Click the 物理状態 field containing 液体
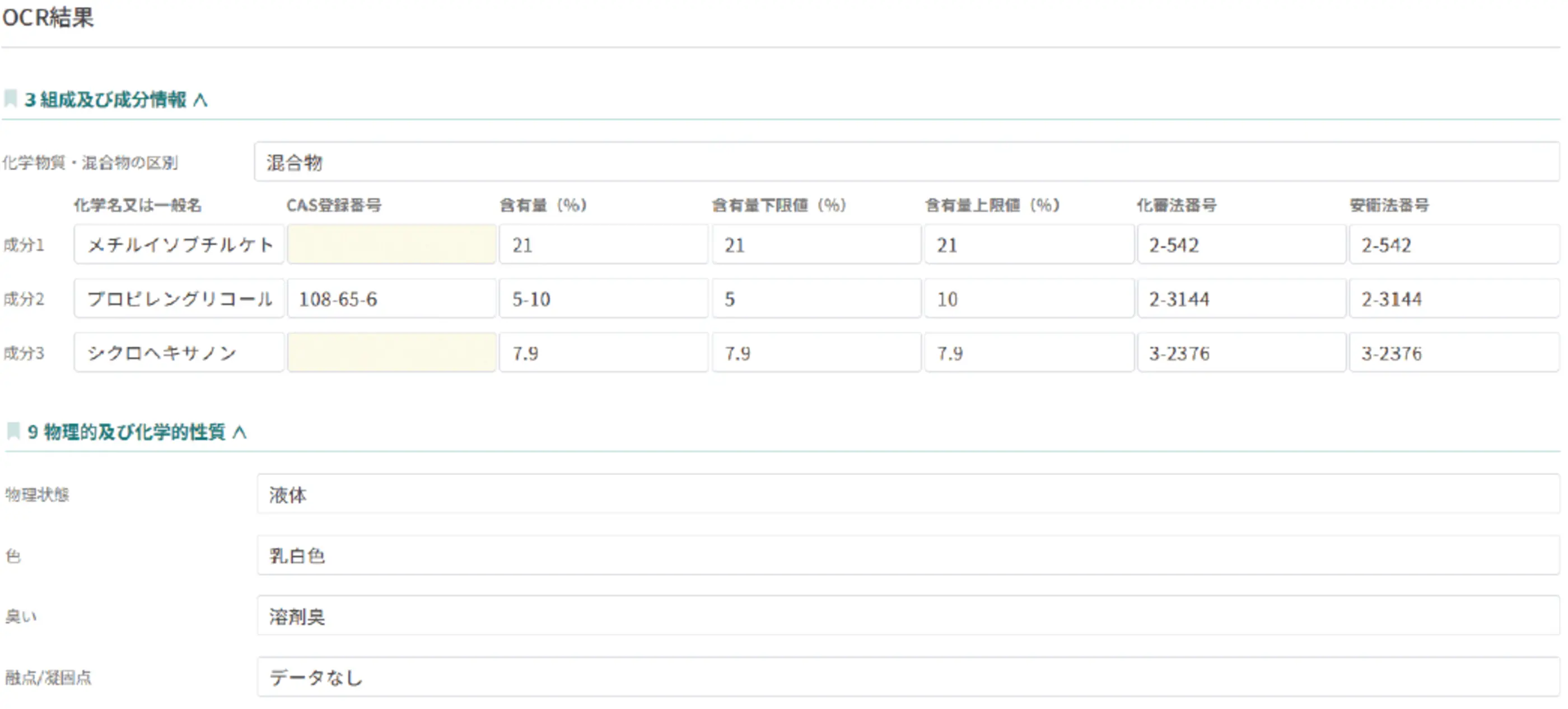This screenshot has height=709, width=1568. click(907, 494)
